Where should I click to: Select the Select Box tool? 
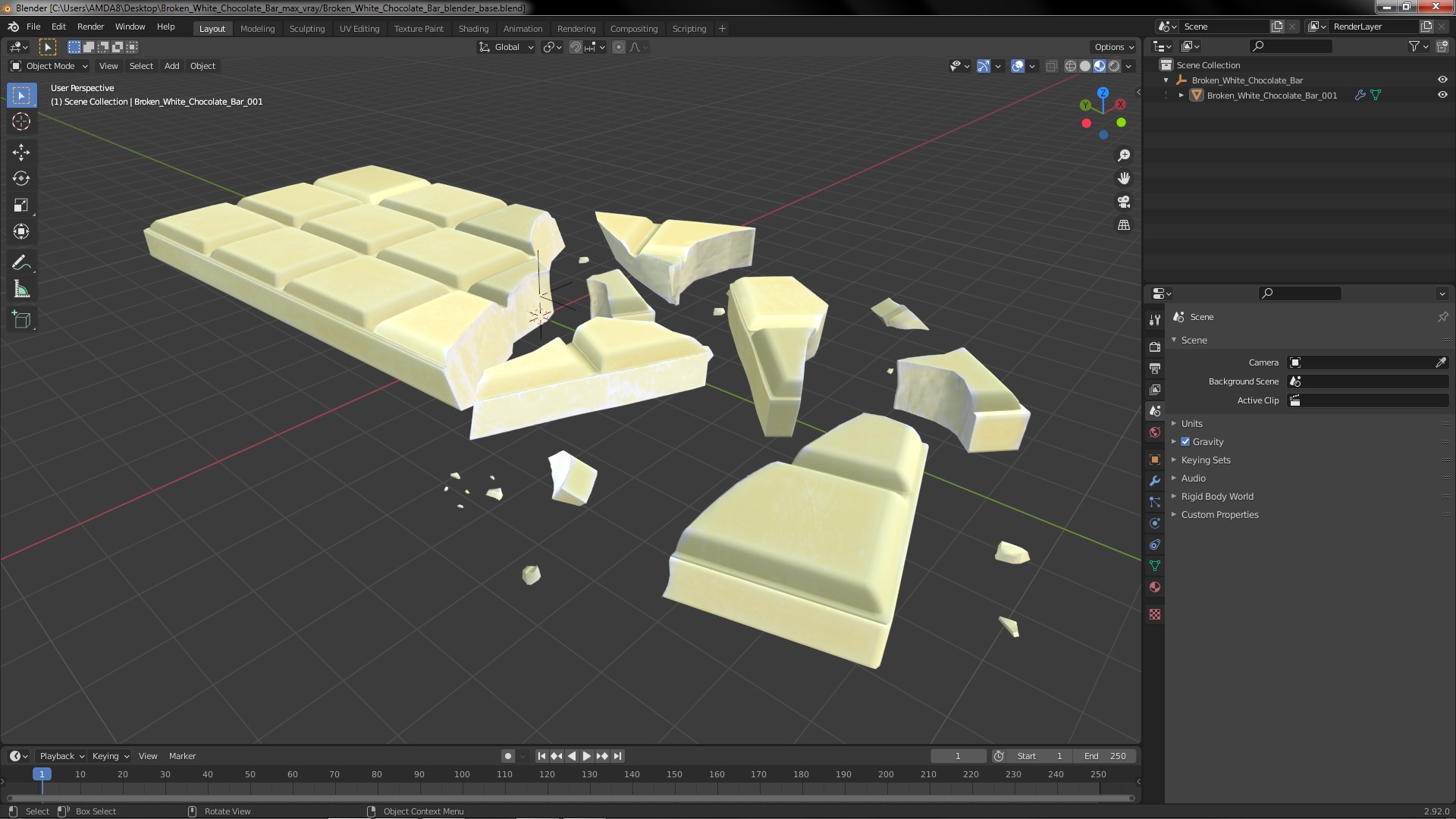(21, 96)
